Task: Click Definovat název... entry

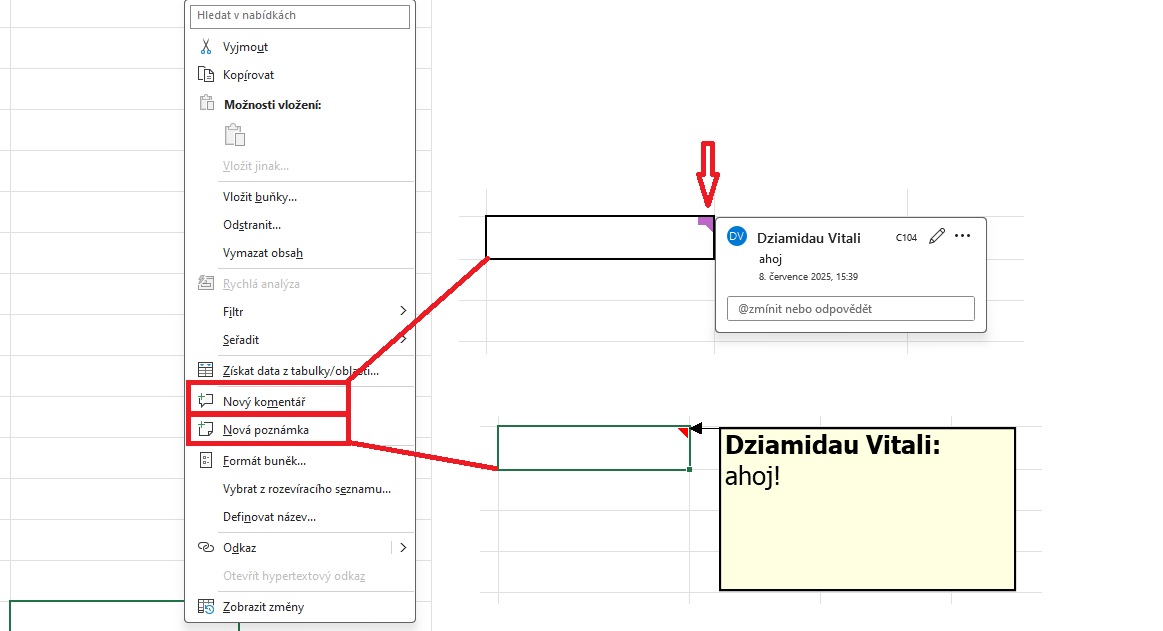Action: [x=269, y=517]
